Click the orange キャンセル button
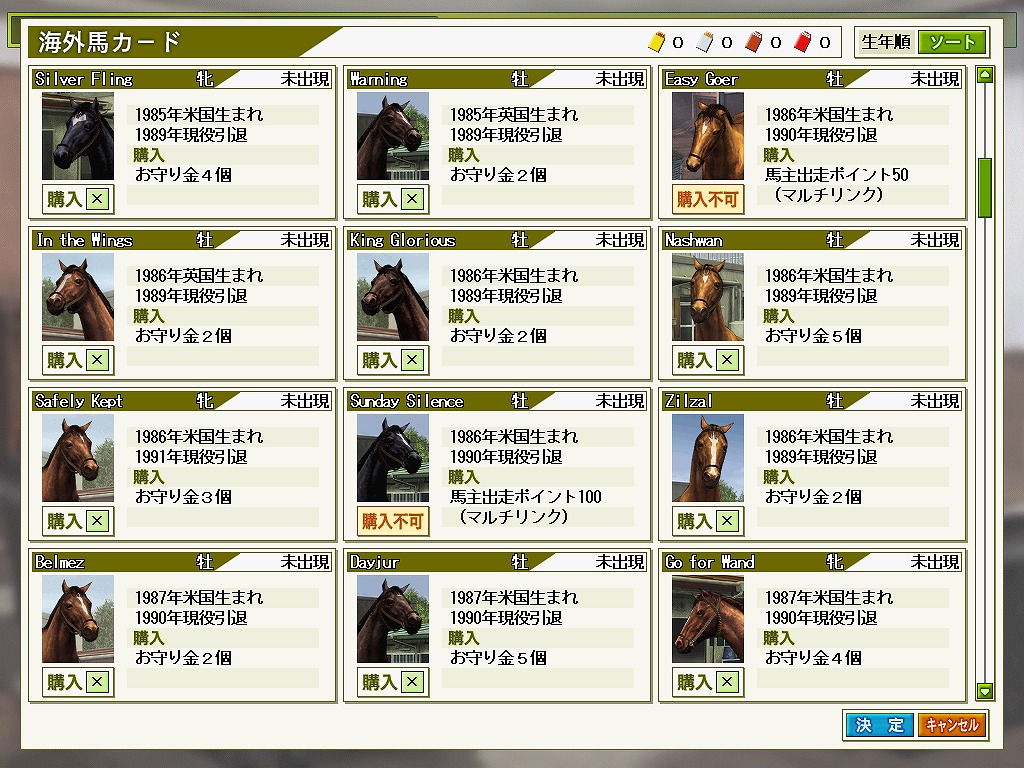Viewport: 1024px width, 768px height. point(951,725)
